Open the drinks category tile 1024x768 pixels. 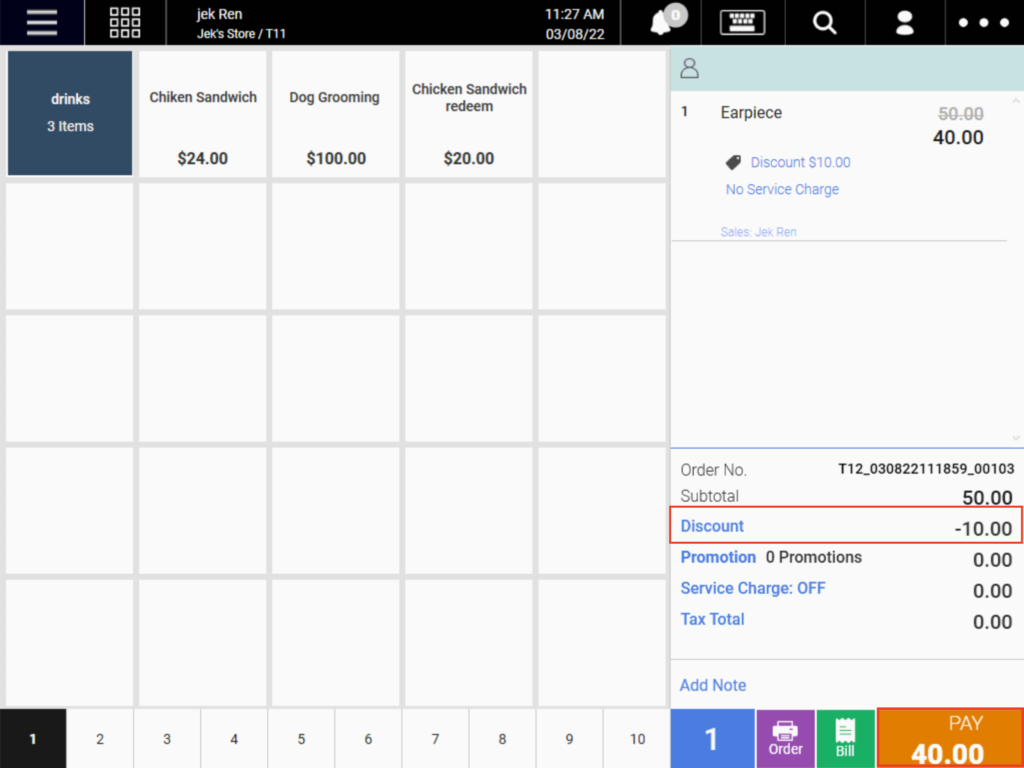coord(69,113)
